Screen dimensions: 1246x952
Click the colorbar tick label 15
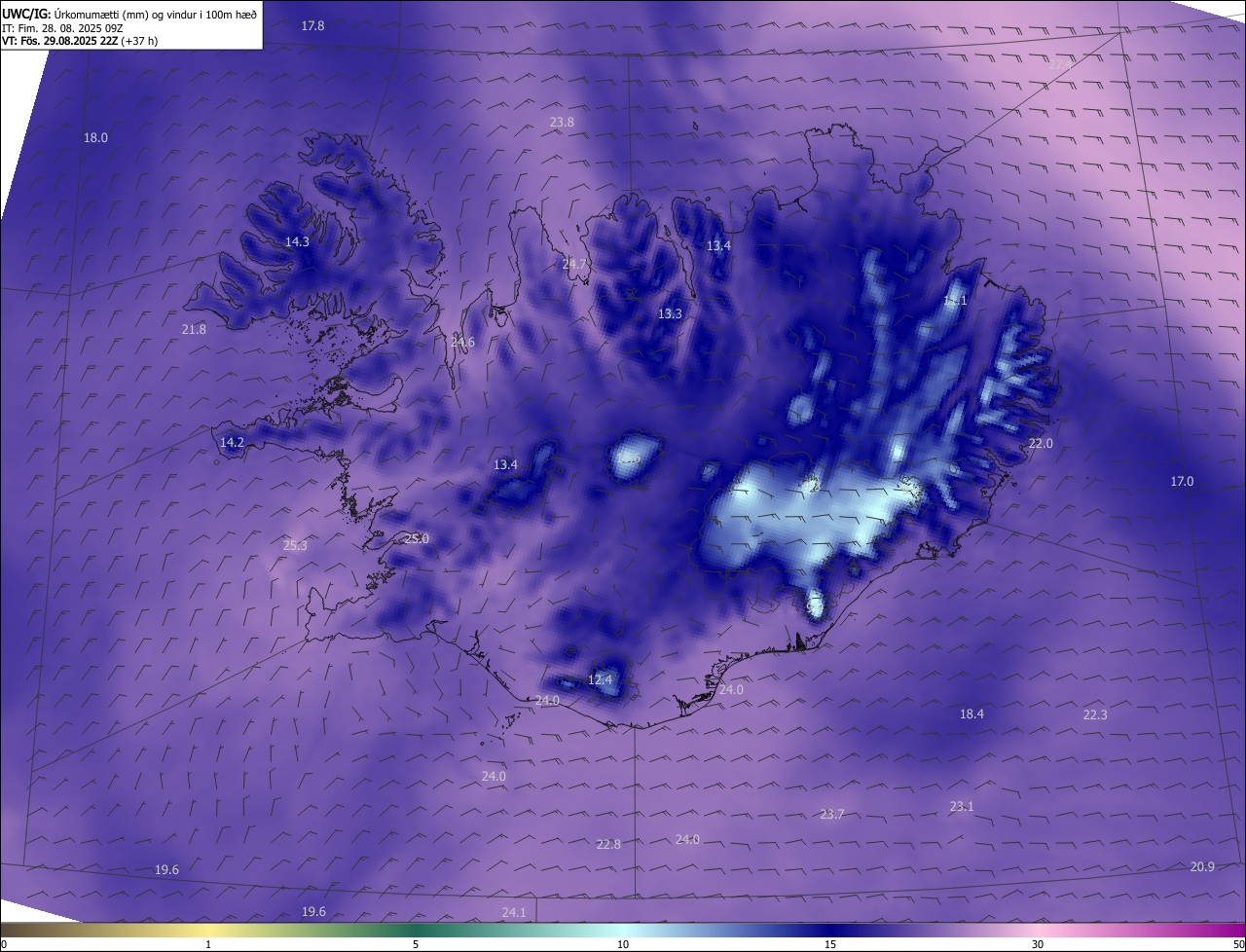tap(830, 944)
